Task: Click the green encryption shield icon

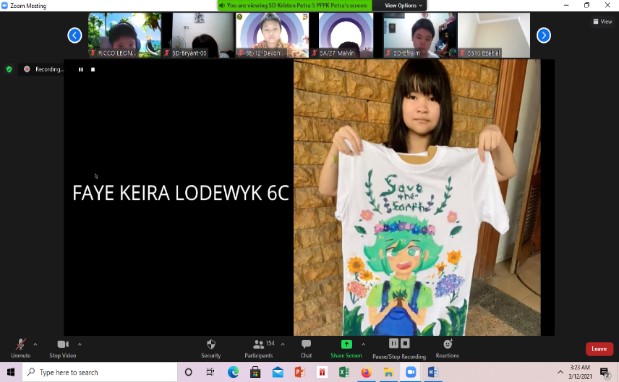Action: coord(9,69)
